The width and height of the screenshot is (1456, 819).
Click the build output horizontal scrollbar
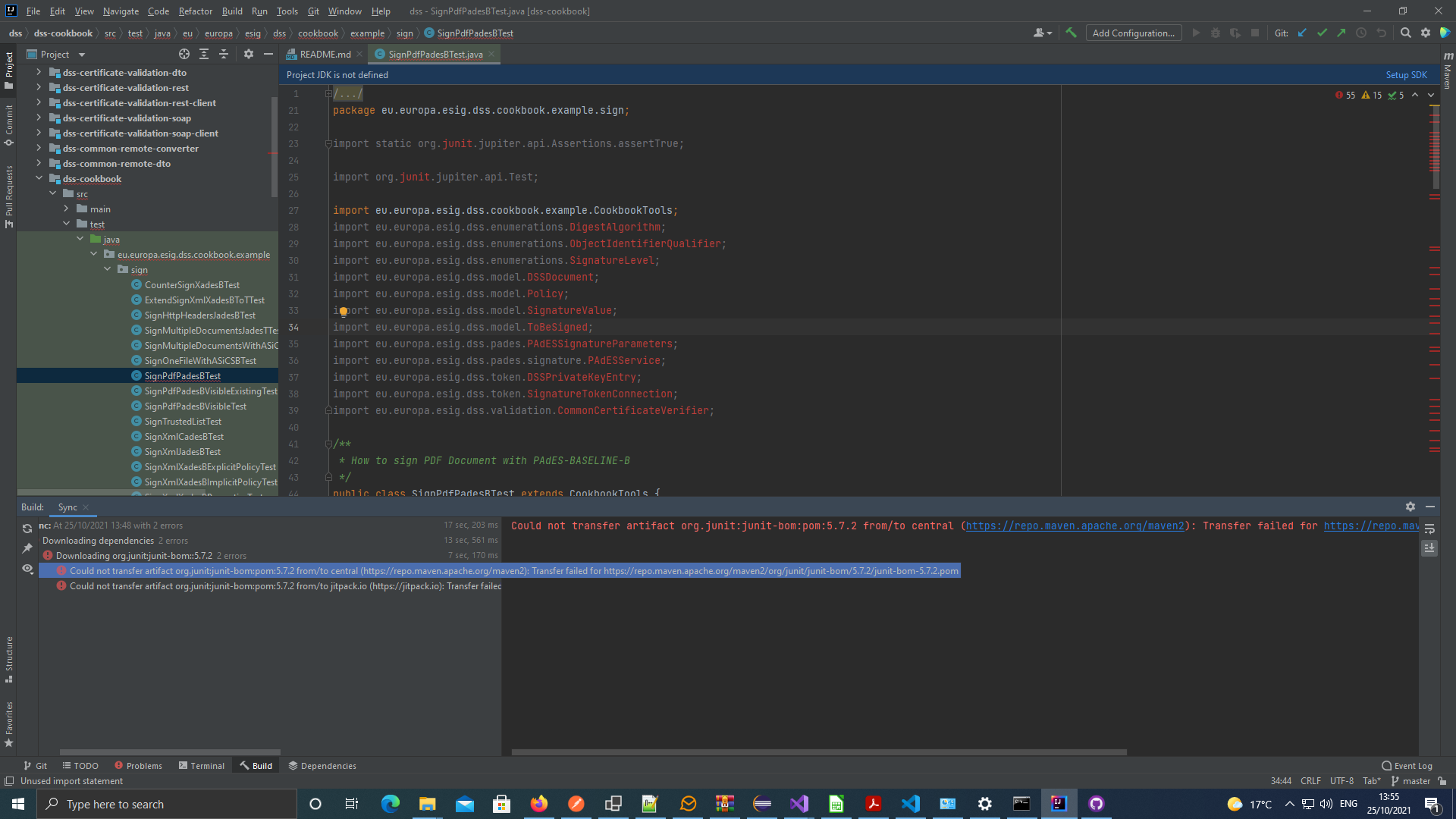(x=819, y=752)
